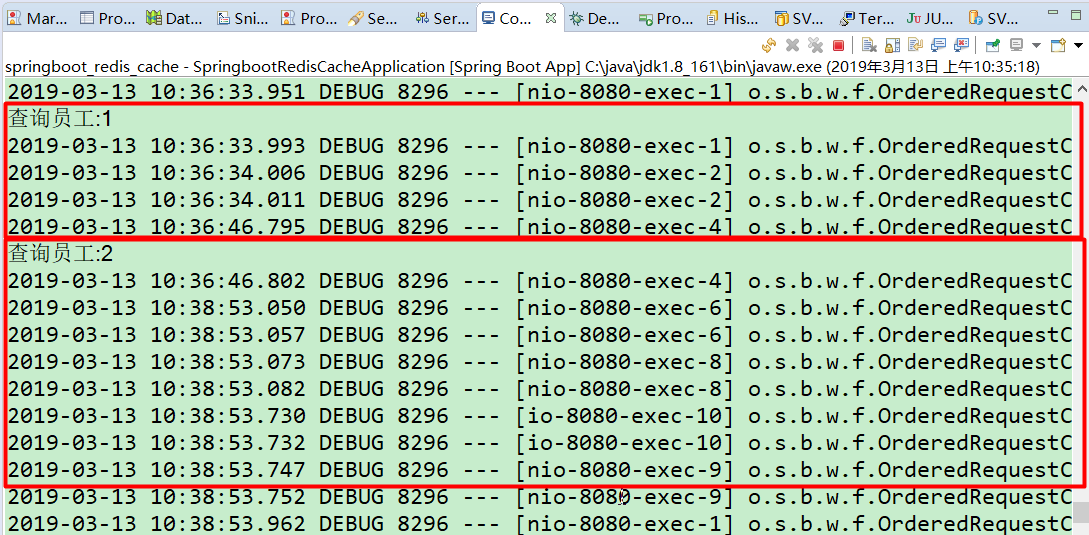This screenshot has height=535, width=1089.
Task: Select the log line at 10:38:53.747
Action: [x=539, y=470]
